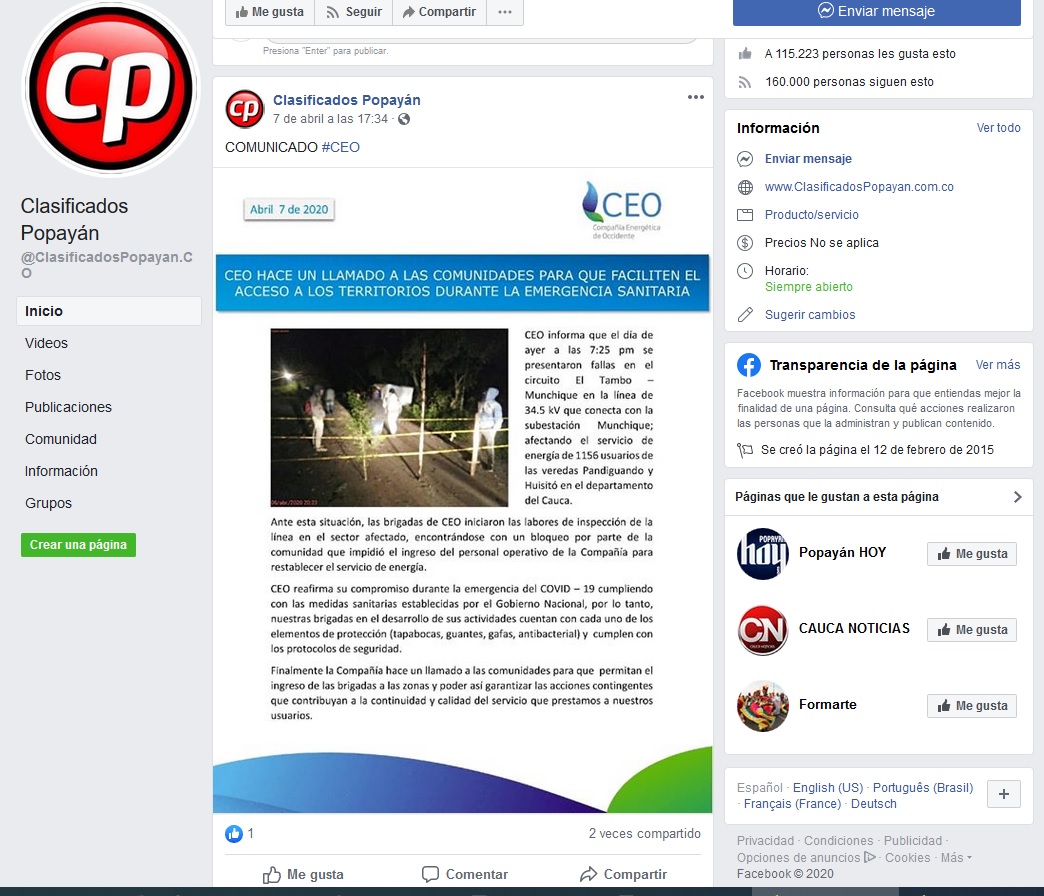Screen dimensions: 1044x896
Task: Open post options three-dot menu
Action: [x=696, y=97]
